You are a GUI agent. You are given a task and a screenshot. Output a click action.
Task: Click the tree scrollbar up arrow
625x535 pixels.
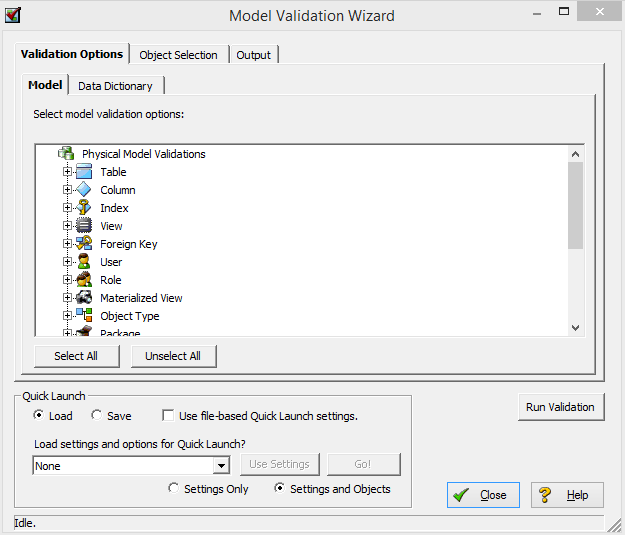(575, 154)
